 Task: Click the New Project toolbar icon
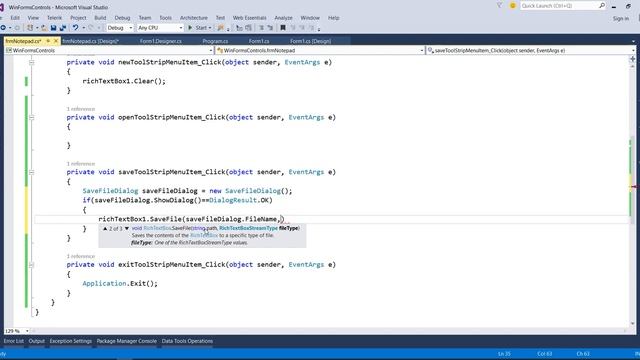pyautogui.click(x=30, y=28)
